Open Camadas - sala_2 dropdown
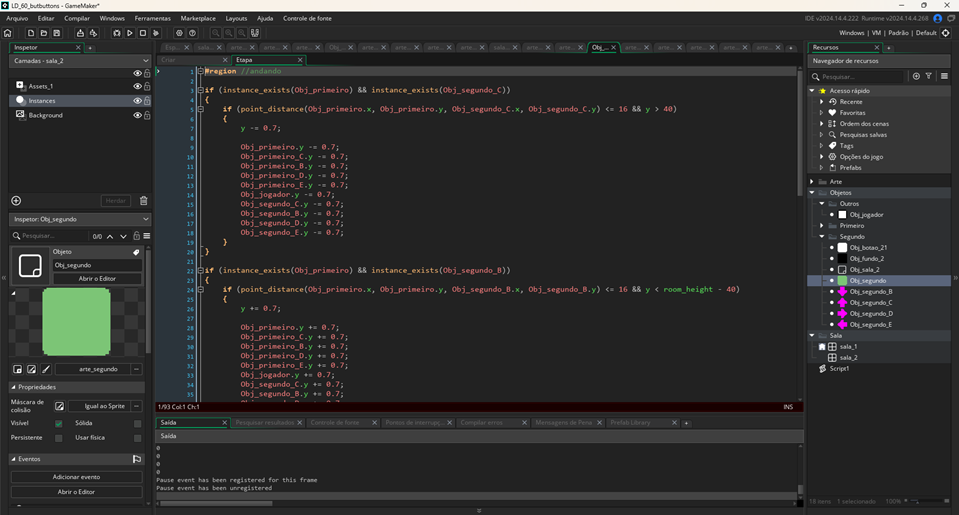The height and width of the screenshot is (515, 959). point(80,61)
